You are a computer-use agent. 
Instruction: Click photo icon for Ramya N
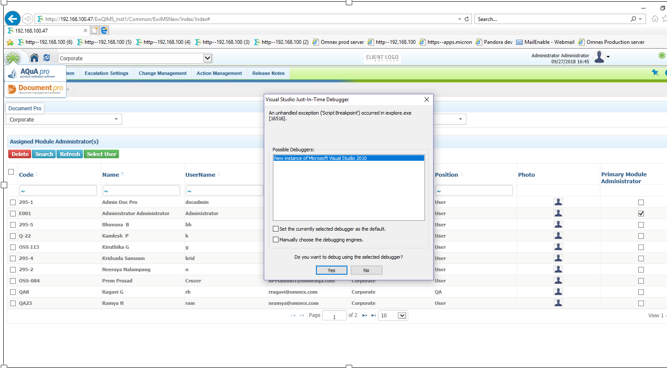click(558, 303)
